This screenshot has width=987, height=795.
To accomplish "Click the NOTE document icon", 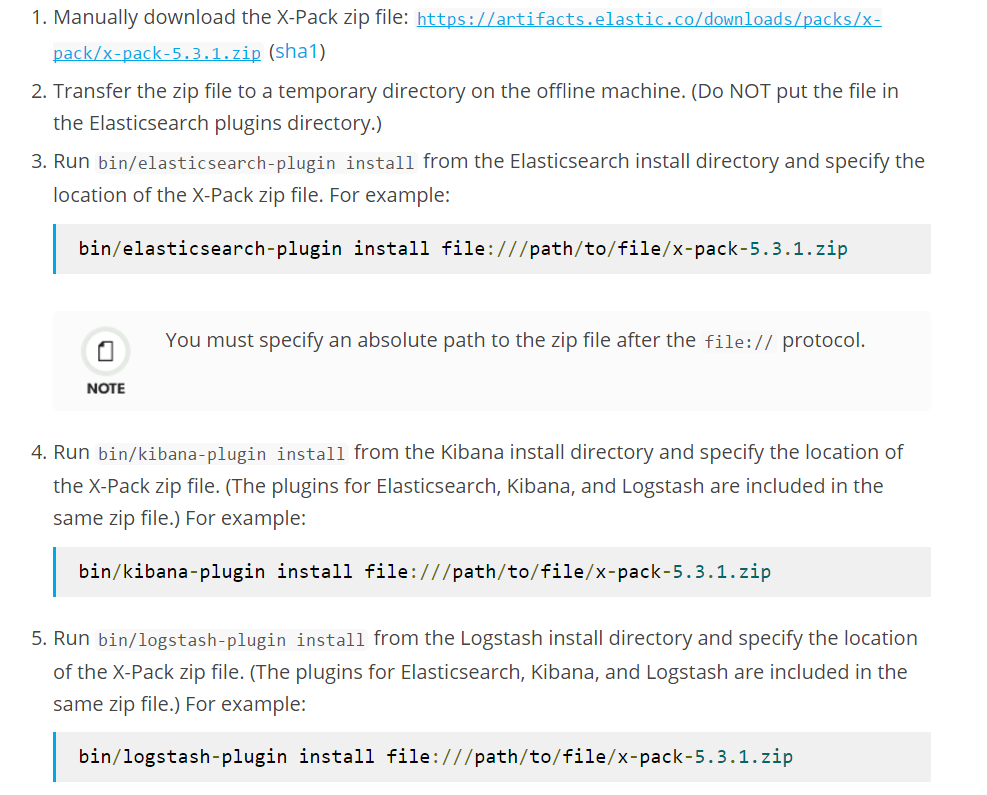I will (x=106, y=351).
